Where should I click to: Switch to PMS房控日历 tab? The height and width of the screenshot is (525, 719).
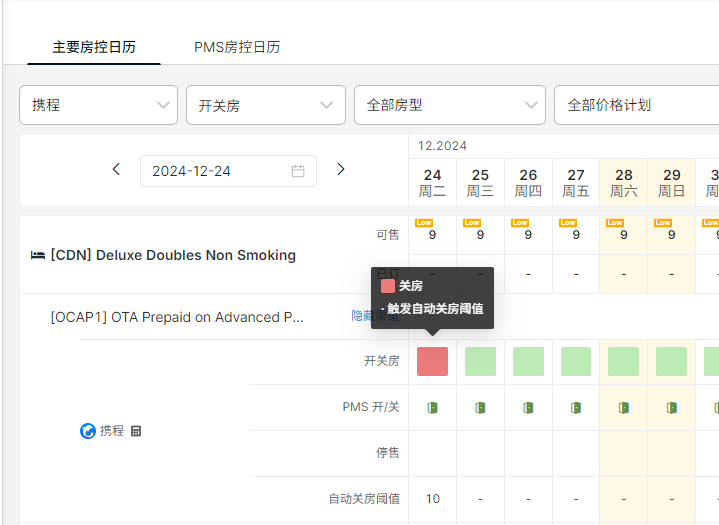[237, 47]
